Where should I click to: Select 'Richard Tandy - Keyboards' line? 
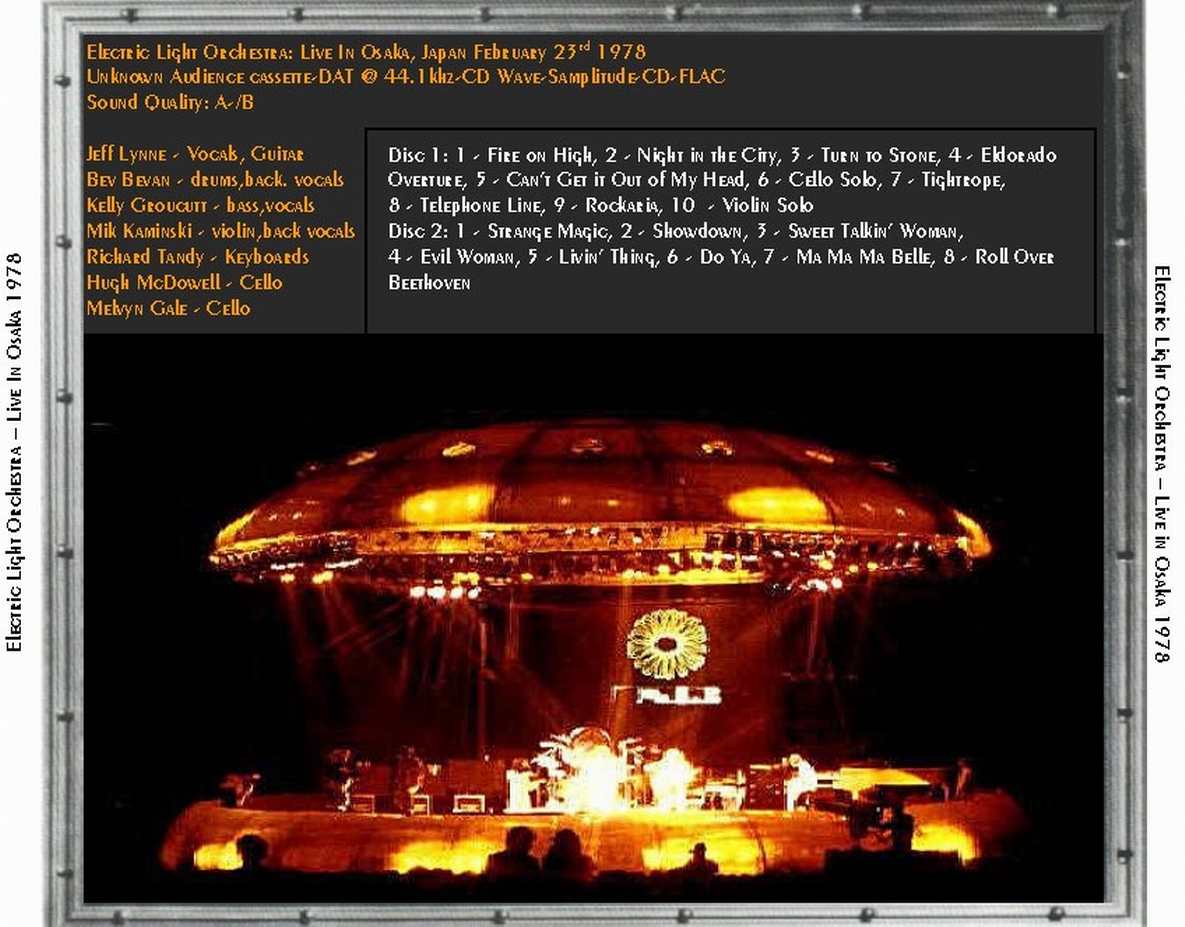point(197,257)
